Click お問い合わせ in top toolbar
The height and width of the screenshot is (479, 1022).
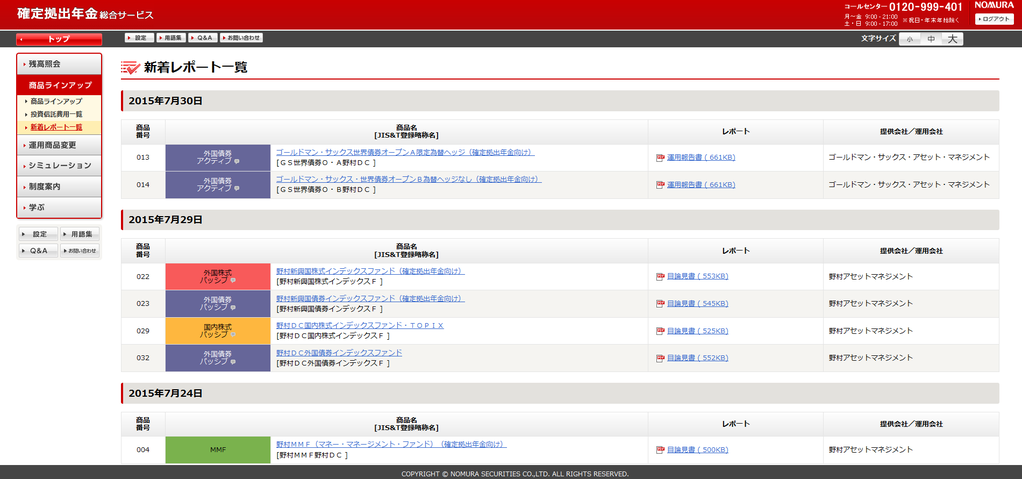(x=241, y=38)
